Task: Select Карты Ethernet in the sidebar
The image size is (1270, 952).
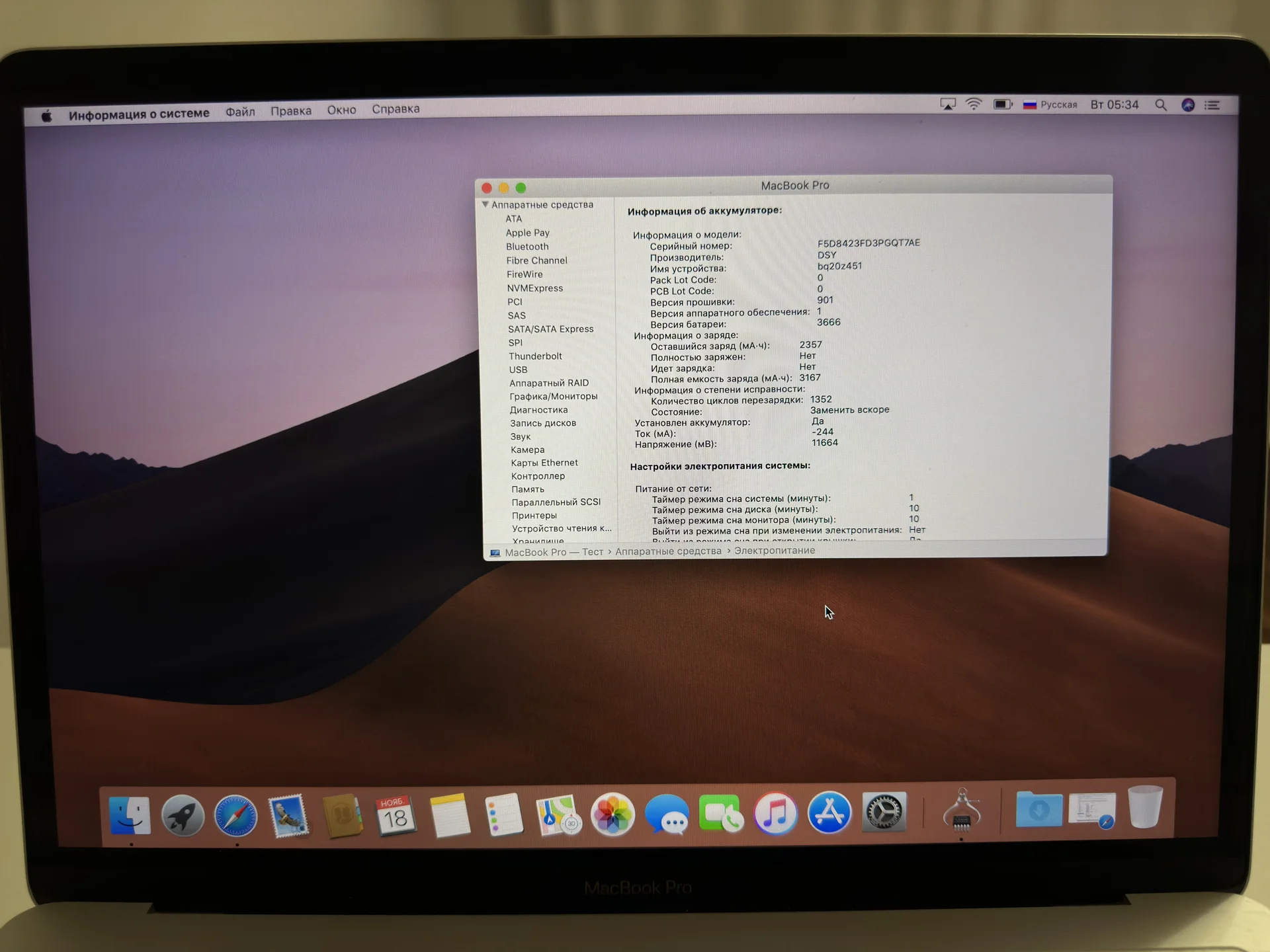Action: 544,463
